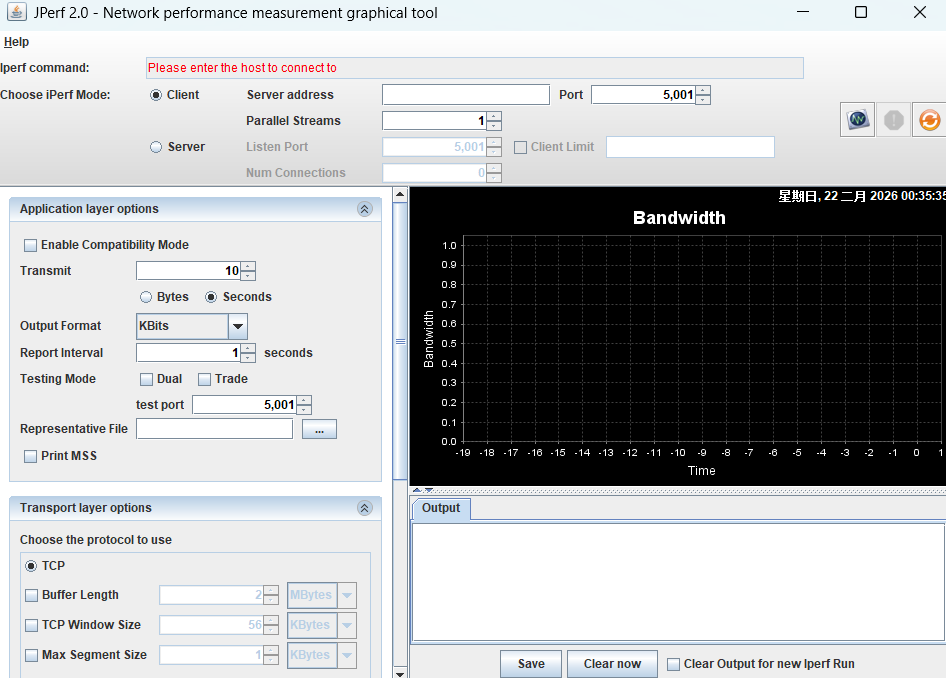
Task: Enable the TCP Window Size checkbox
Action: [31, 626]
